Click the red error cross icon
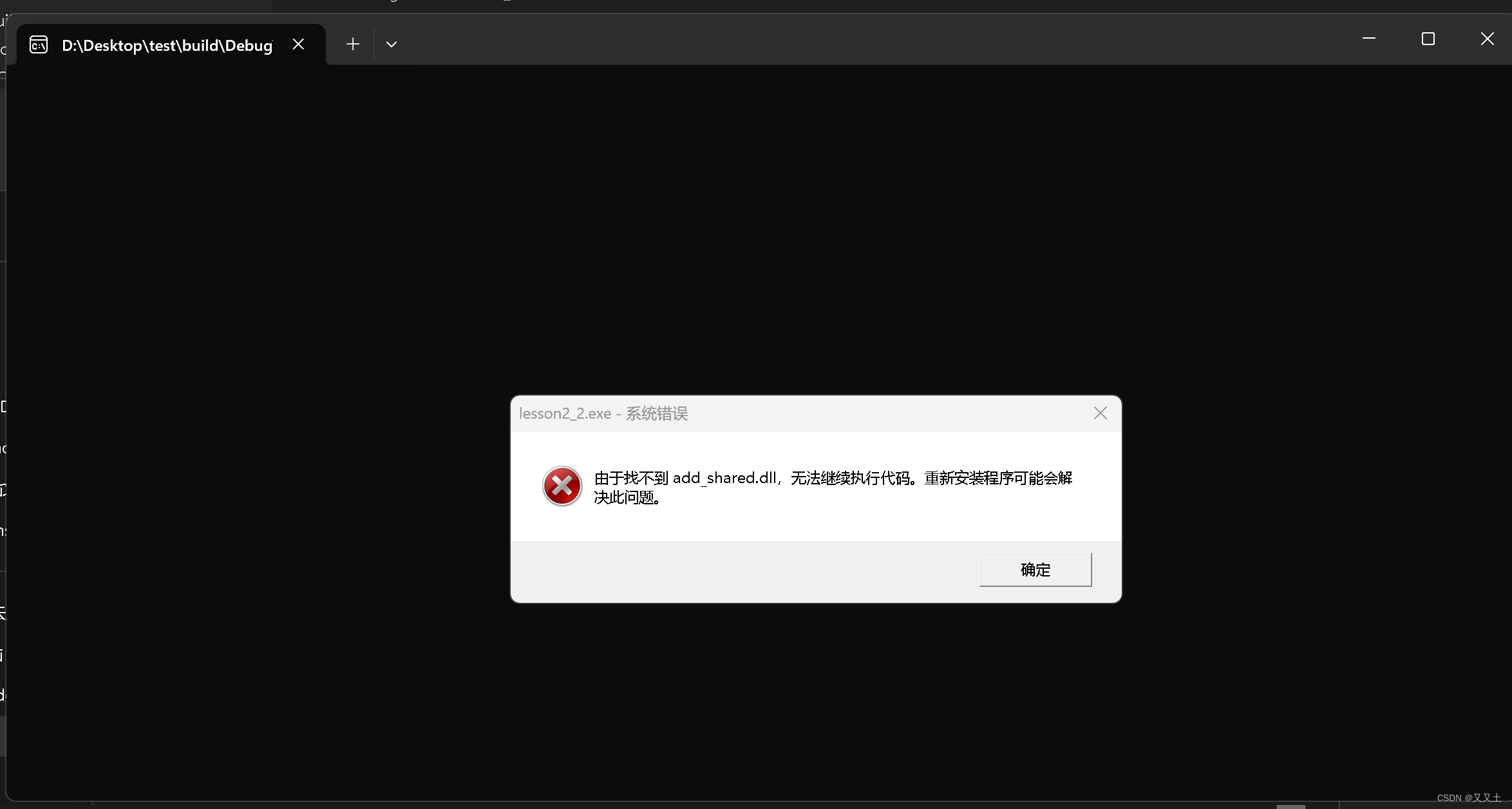 [562, 486]
